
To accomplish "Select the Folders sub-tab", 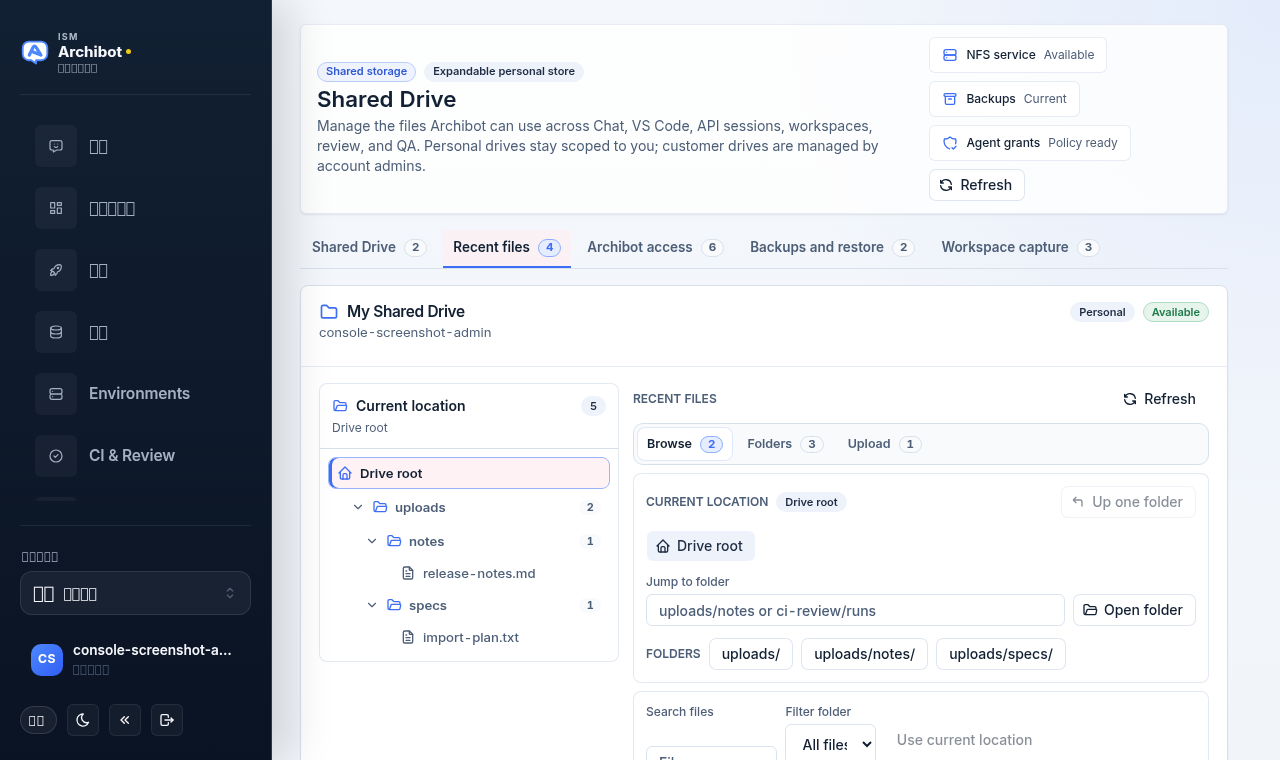I will coord(785,444).
